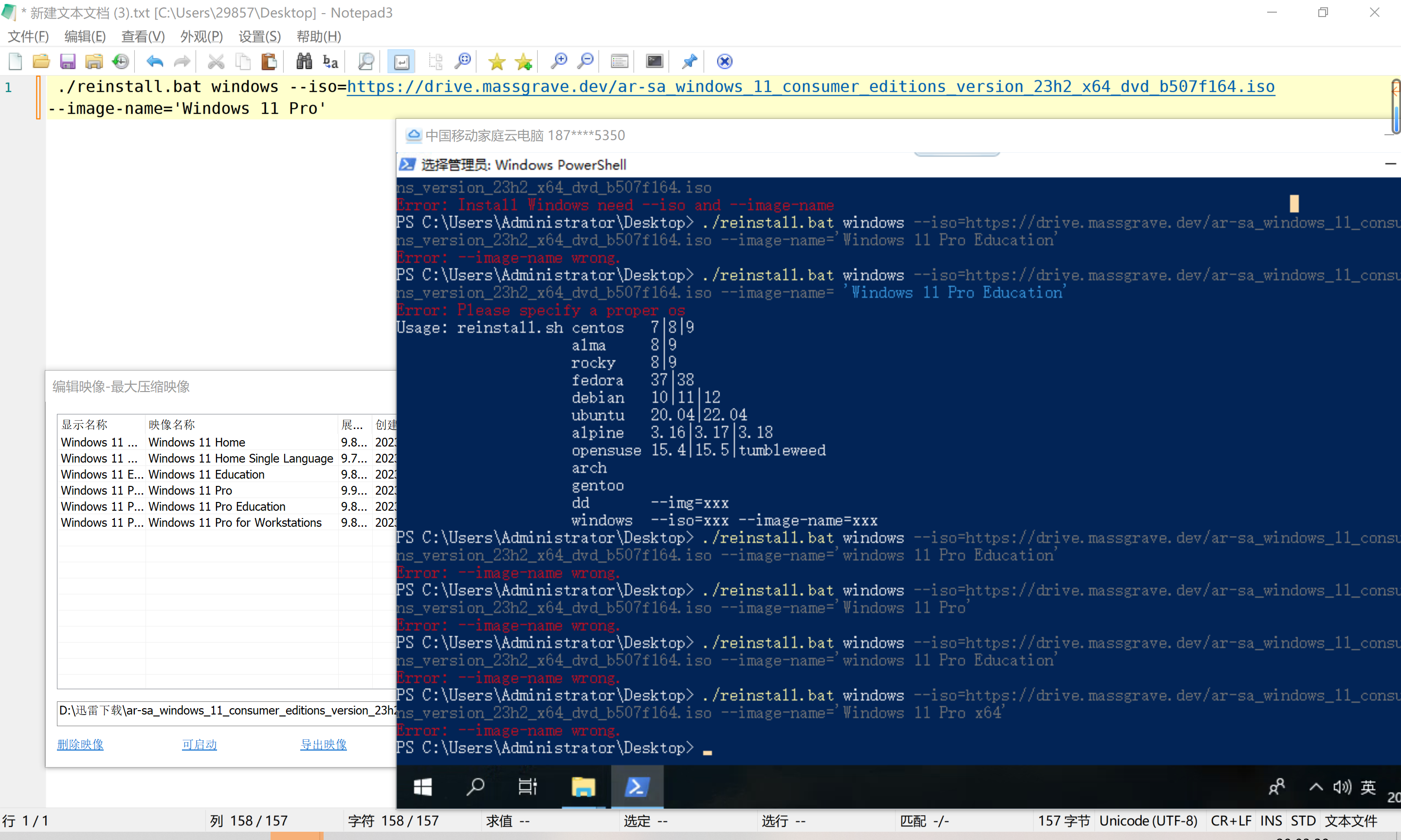The image size is (1401, 840).
Task: Open the 查看(V) menu
Action: click(143, 36)
